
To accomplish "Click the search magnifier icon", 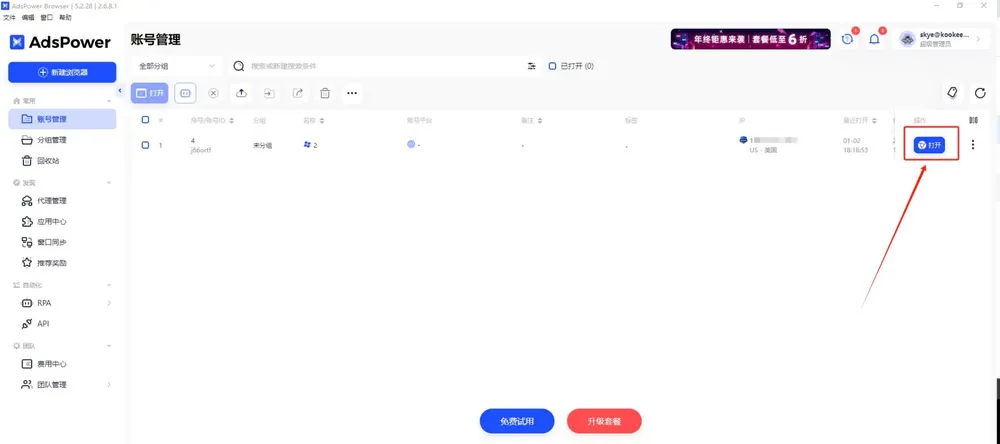I will pyautogui.click(x=239, y=66).
